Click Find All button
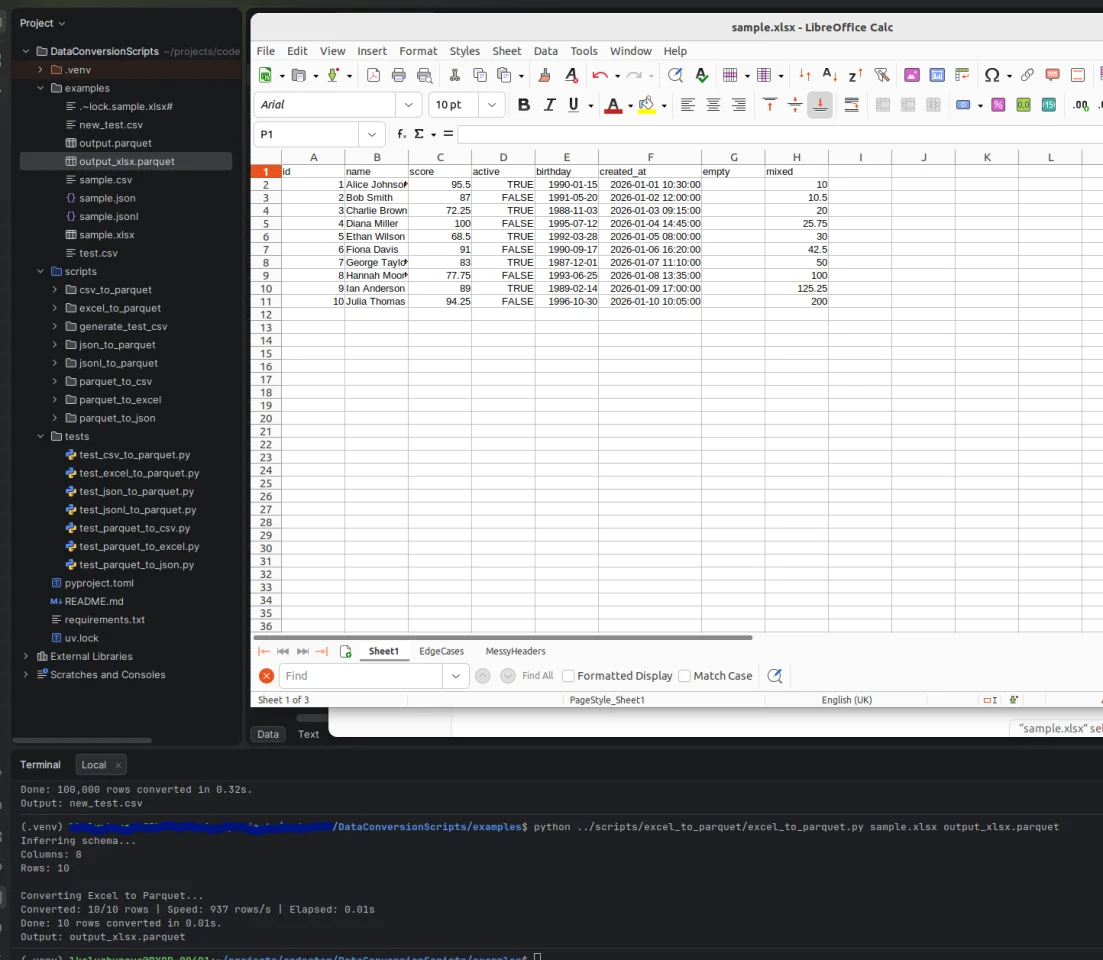 (x=537, y=676)
